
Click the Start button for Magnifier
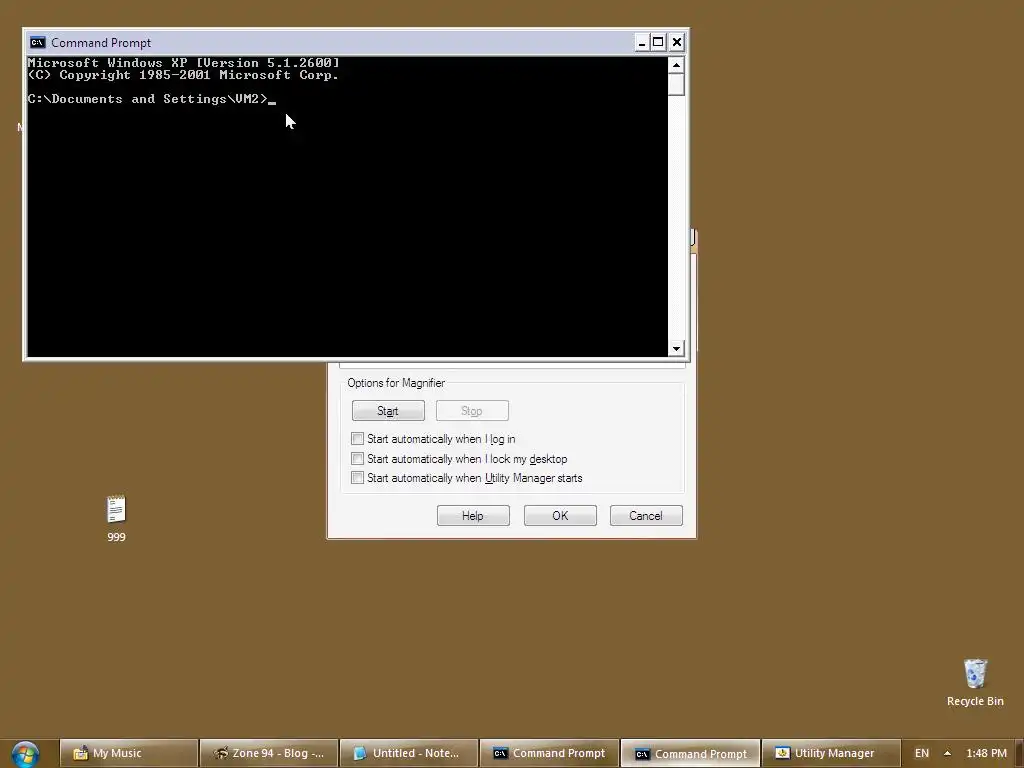(x=388, y=411)
